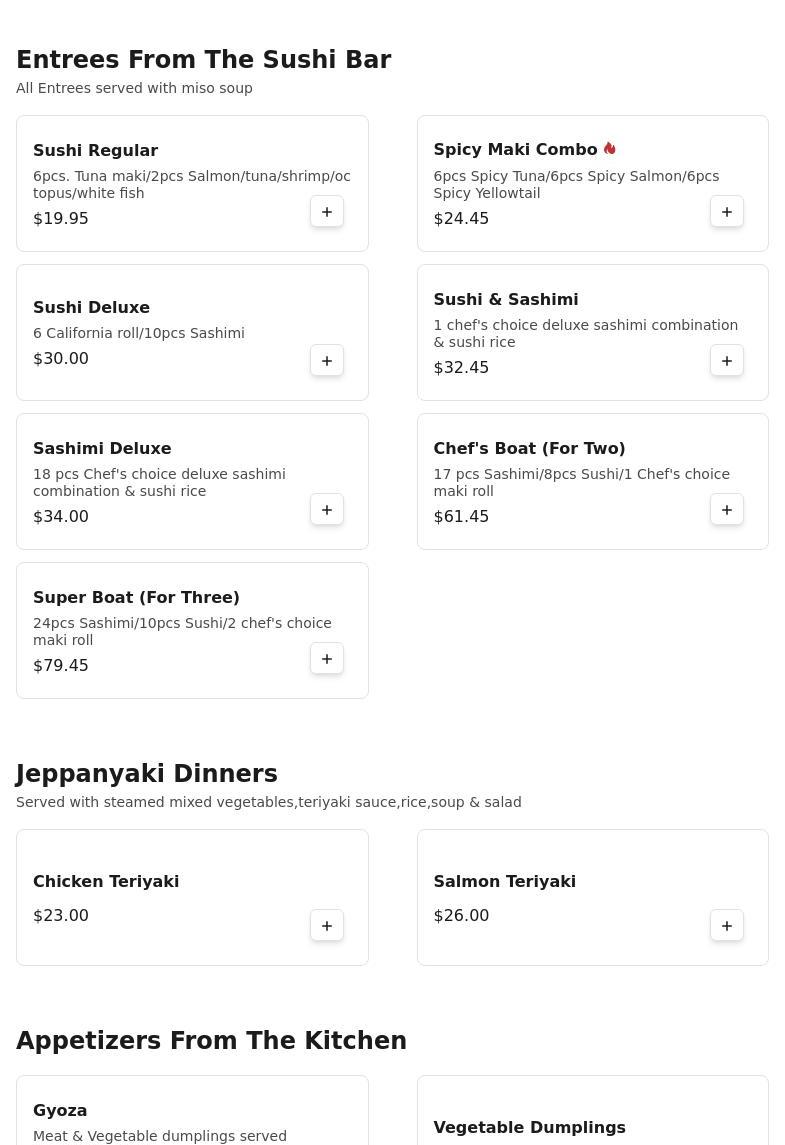This screenshot has height=1145, width=785.
Task: Click the spicy flame icon on Spicy Maki Combo
Action: pos(610,149)
